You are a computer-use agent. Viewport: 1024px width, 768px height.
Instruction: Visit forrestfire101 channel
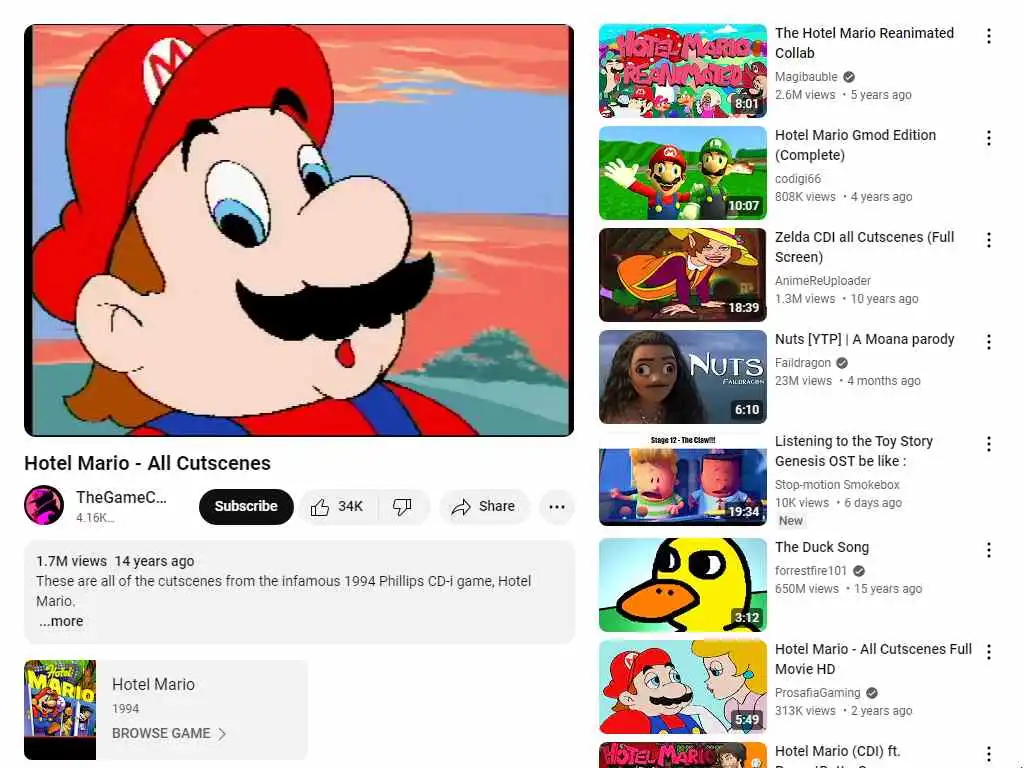(x=810, y=571)
